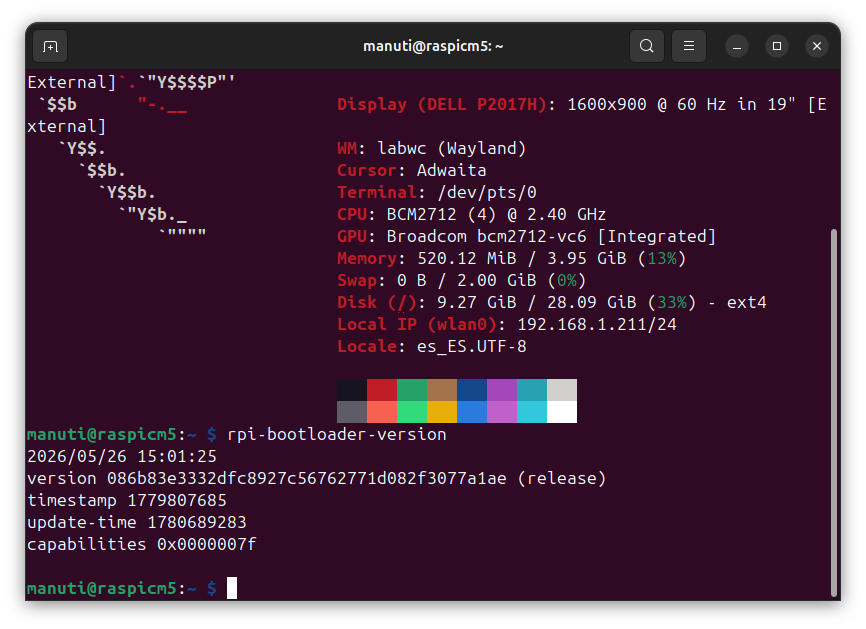Click the bright cyan color block

coord(532,412)
